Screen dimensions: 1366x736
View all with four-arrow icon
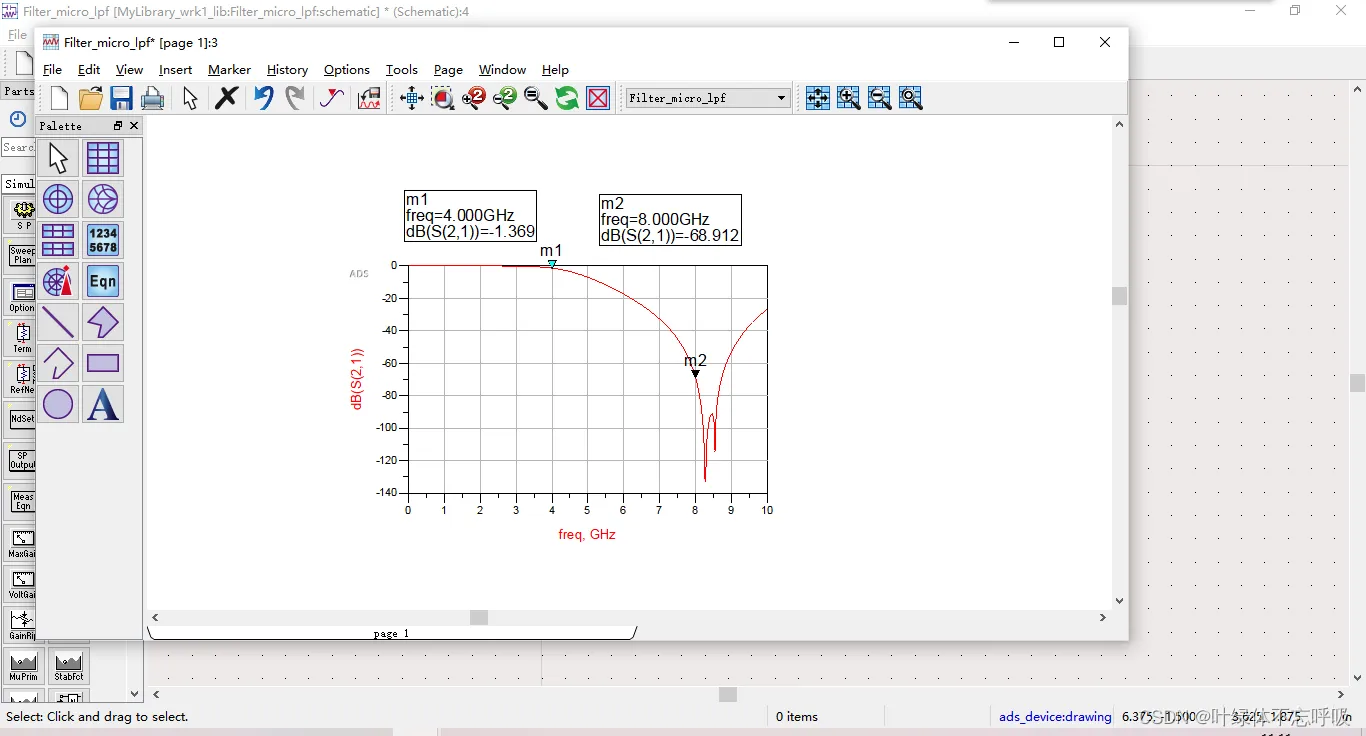coord(412,98)
